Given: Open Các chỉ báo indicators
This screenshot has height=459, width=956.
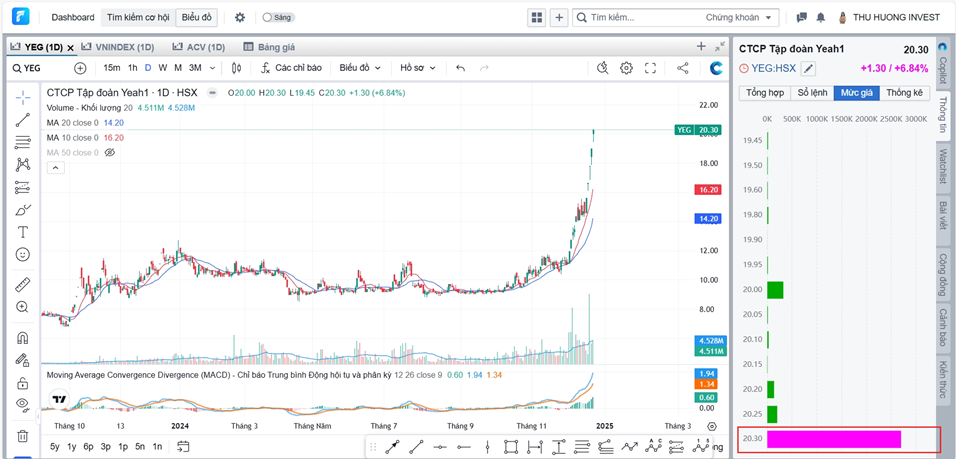Looking at the screenshot, I should 291,68.
